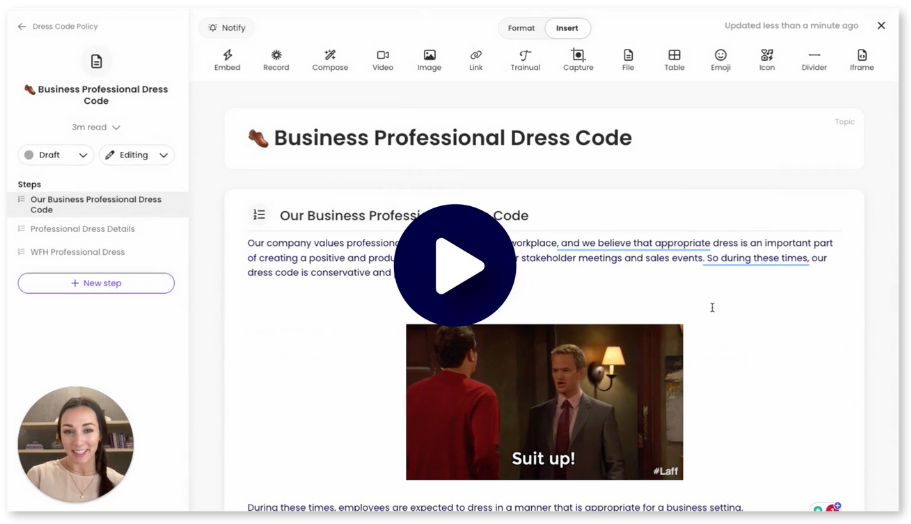The height and width of the screenshot is (524, 911).
Task: Select the Insert tab
Action: [x=567, y=28]
